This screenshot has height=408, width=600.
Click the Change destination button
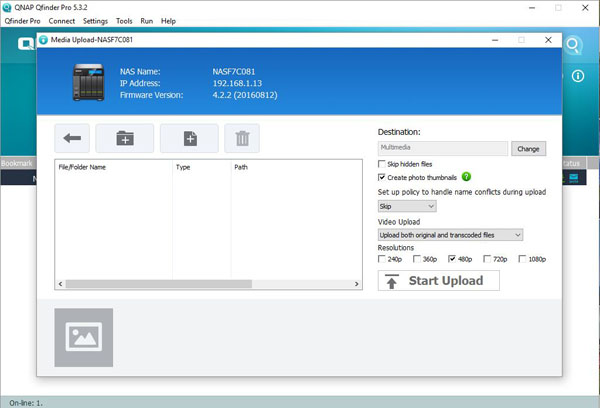[528, 149]
